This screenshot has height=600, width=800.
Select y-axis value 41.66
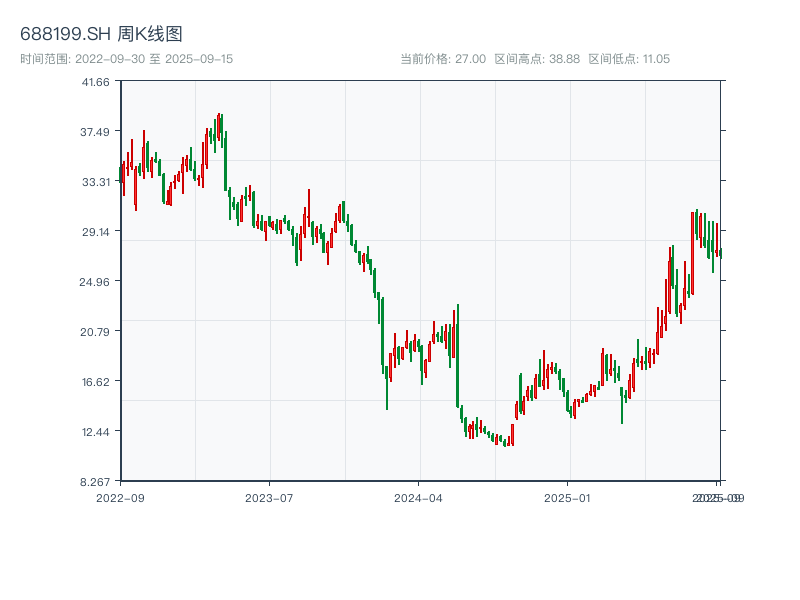tap(95, 82)
